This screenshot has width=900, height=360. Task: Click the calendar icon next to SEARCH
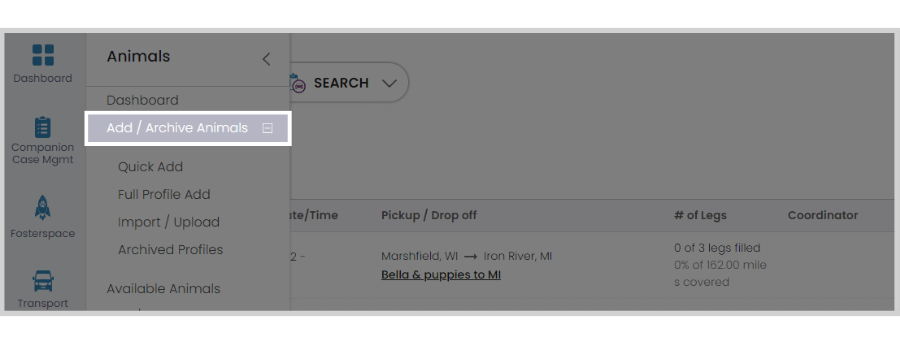pos(297,83)
